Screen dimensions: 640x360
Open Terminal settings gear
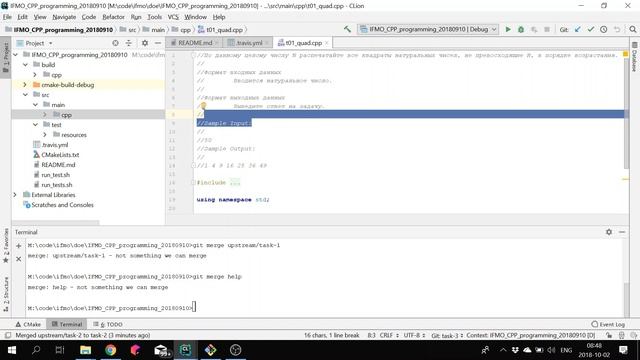click(x=609, y=232)
